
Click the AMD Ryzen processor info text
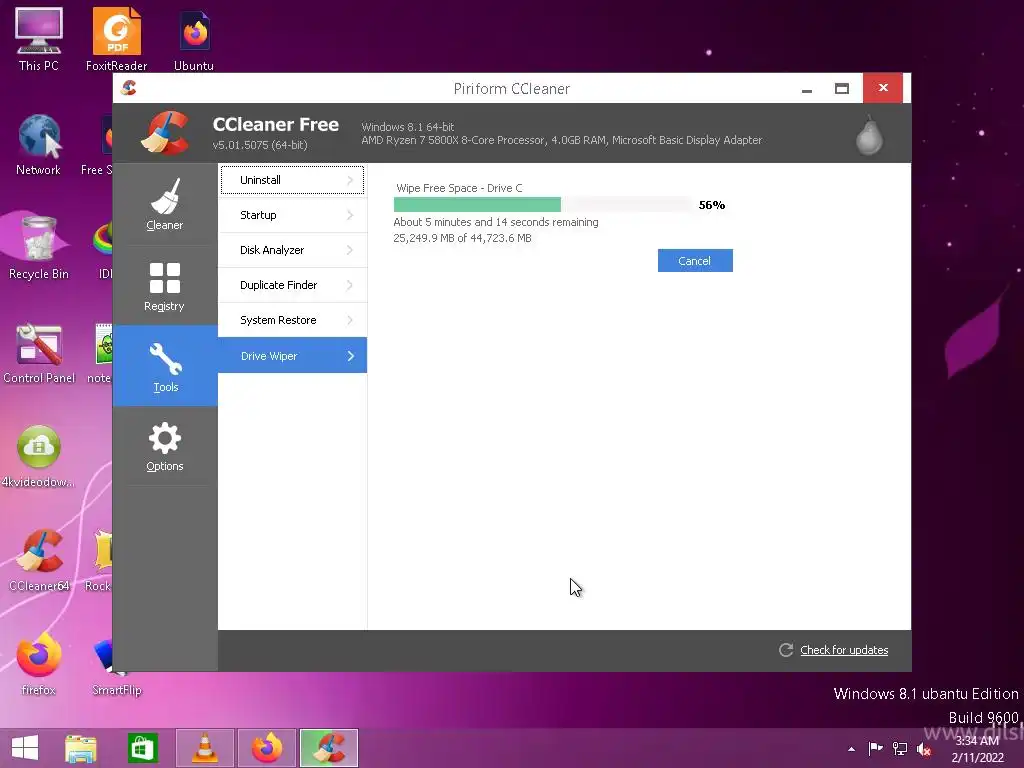(x=562, y=140)
